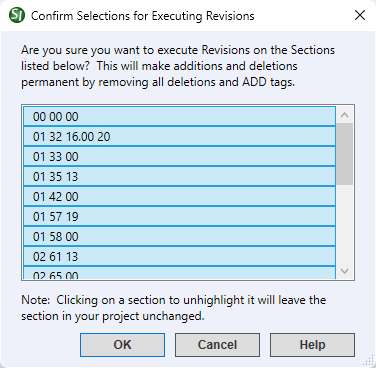Select partially visible section 02 65 00
The image size is (376, 368).
[x=179, y=273]
